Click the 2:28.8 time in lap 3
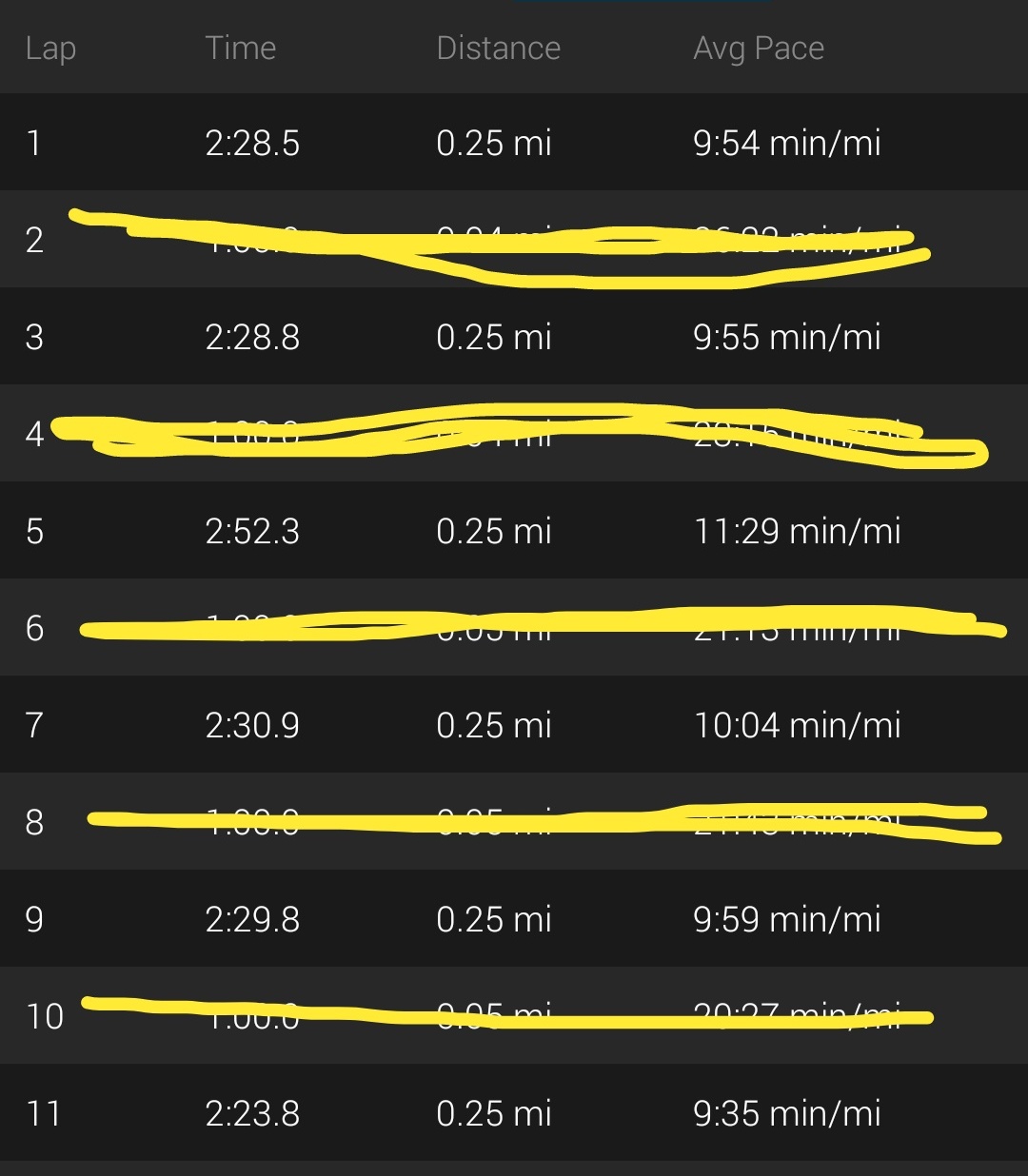The width and height of the screenshot is (1028, 1176). (252, 338)
